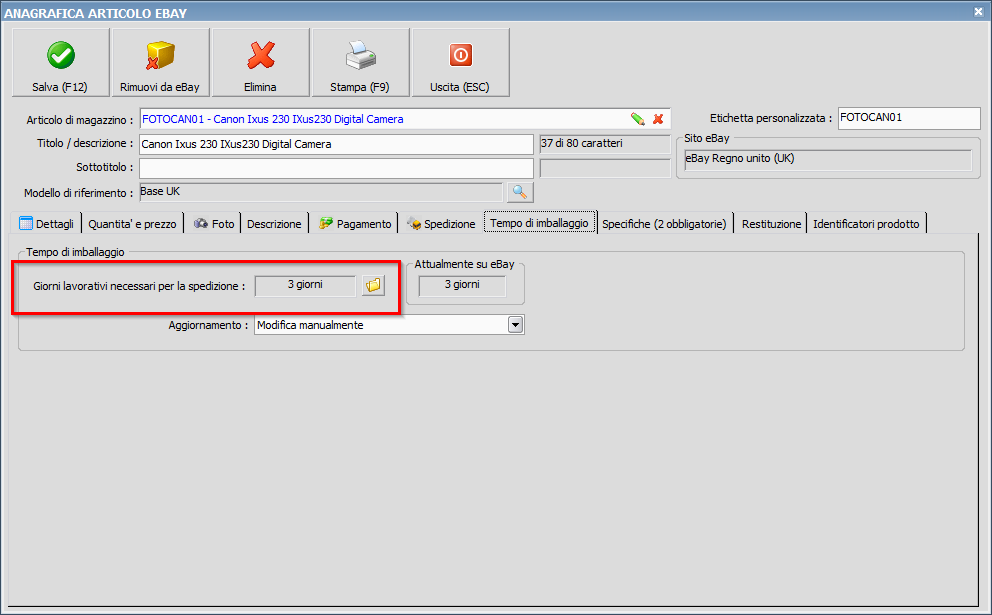
Task: Open Quantita' e prezzo tab
Action: click(x=132, y=223)
